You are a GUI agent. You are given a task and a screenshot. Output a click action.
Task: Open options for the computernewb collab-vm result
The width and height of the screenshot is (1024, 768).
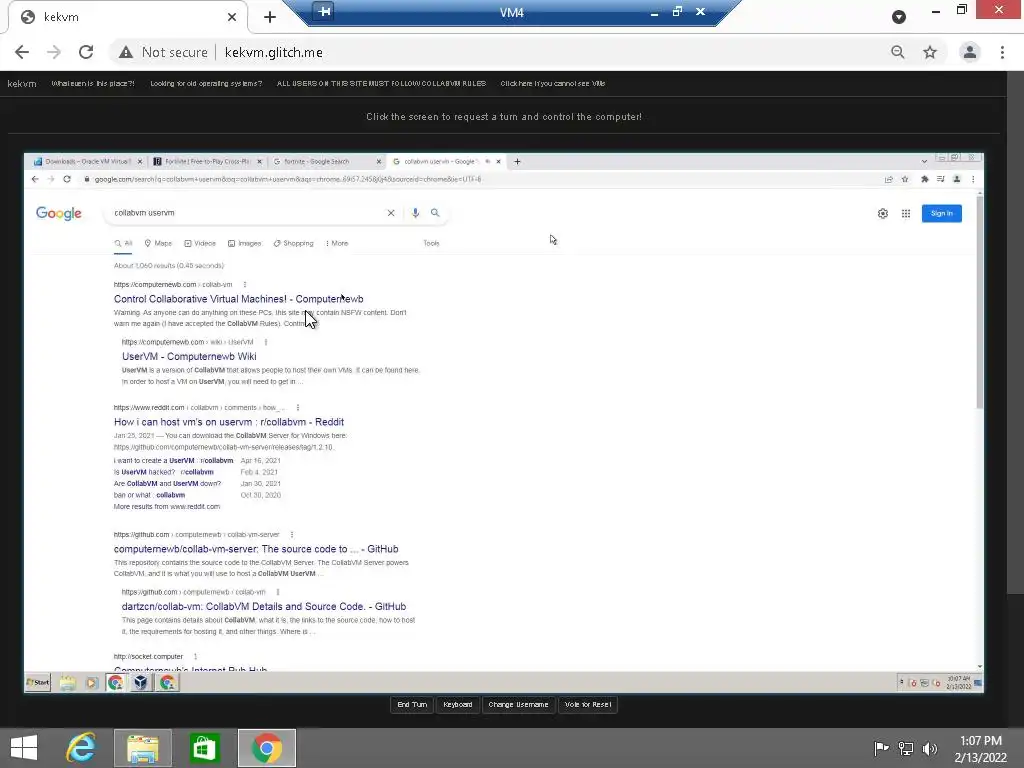tap(245, 285)
